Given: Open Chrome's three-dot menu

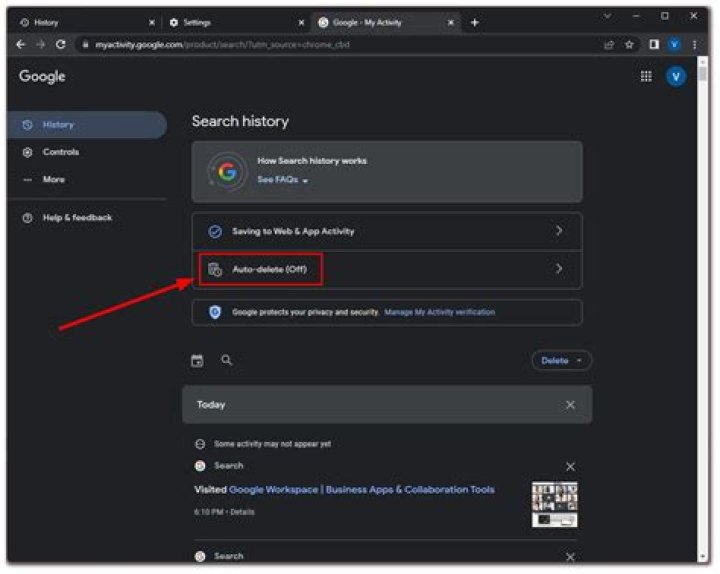Looking at the screenshot, I should pyautogui.click(x=694, y=45).
